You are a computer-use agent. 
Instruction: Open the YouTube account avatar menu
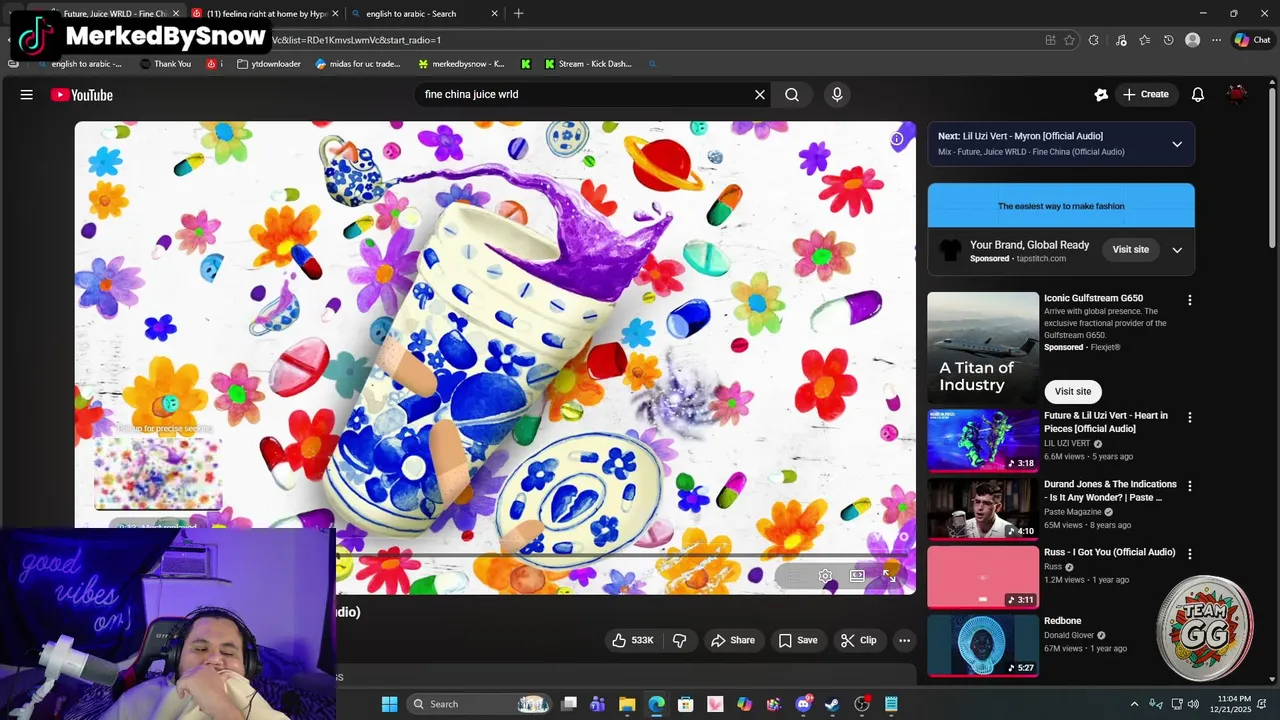(1237, 95)
